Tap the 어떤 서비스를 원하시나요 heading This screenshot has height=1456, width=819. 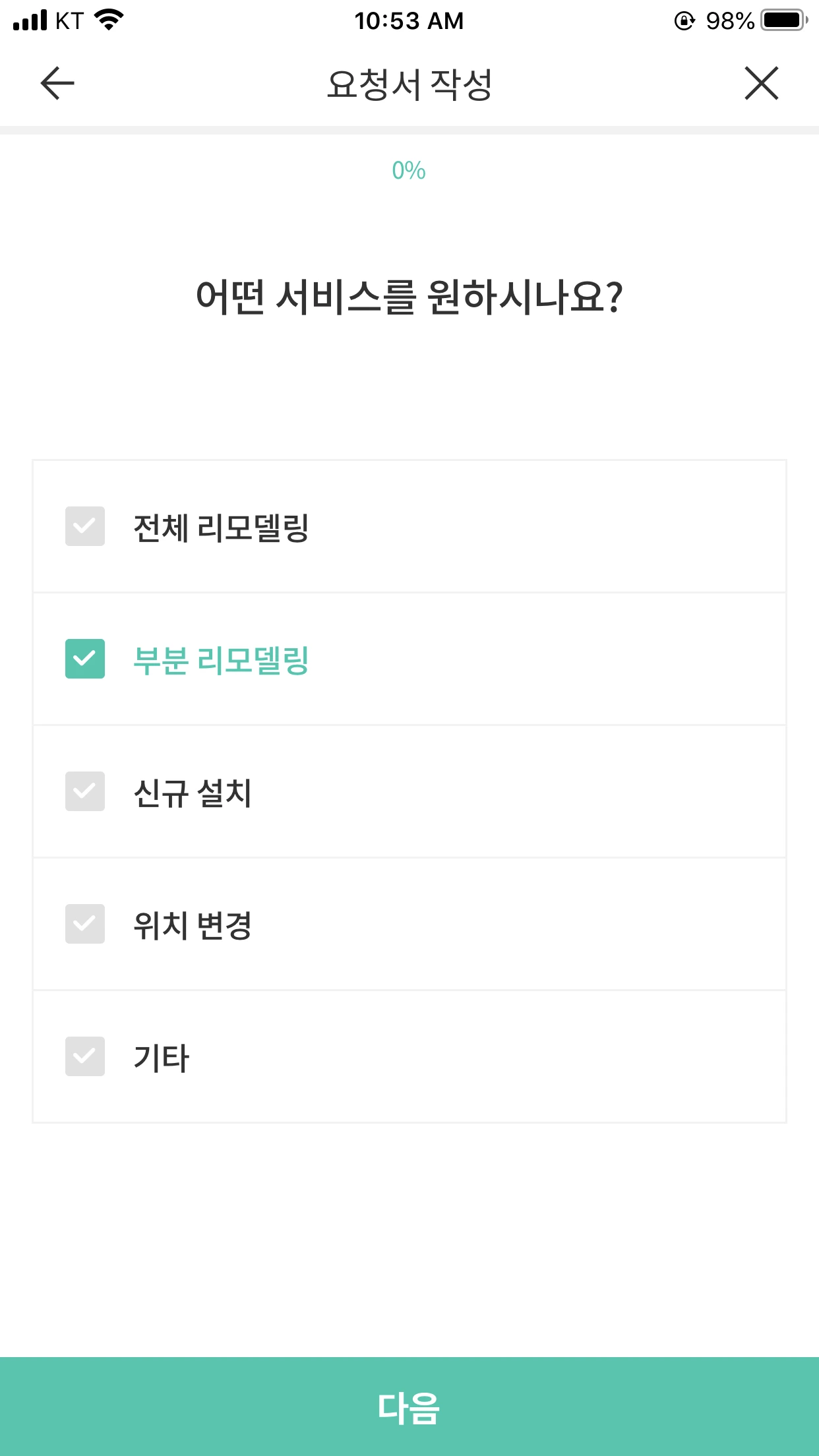[x=409, y=297]
